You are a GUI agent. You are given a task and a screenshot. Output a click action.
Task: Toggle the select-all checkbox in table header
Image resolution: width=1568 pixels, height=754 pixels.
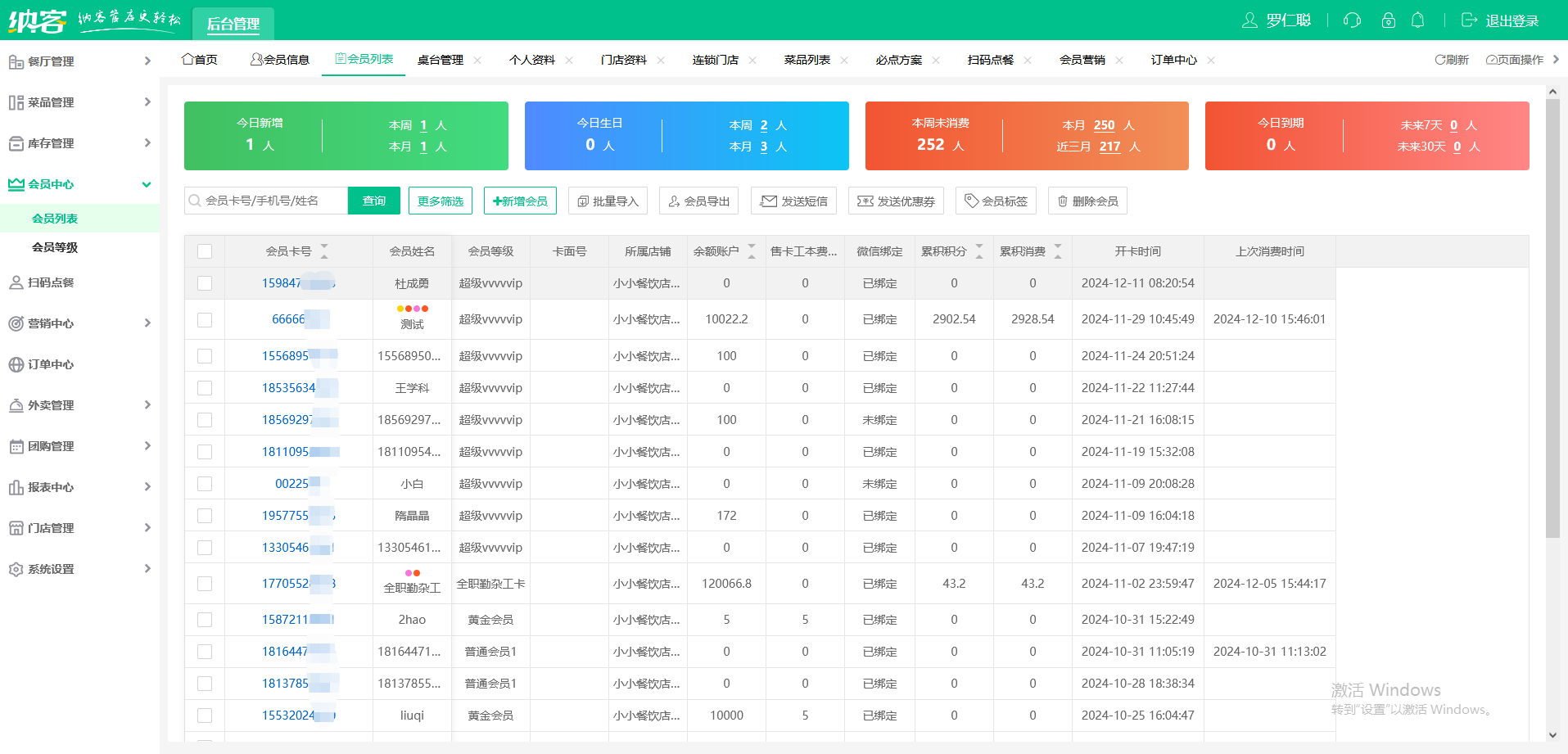click(x=205, y=251)
